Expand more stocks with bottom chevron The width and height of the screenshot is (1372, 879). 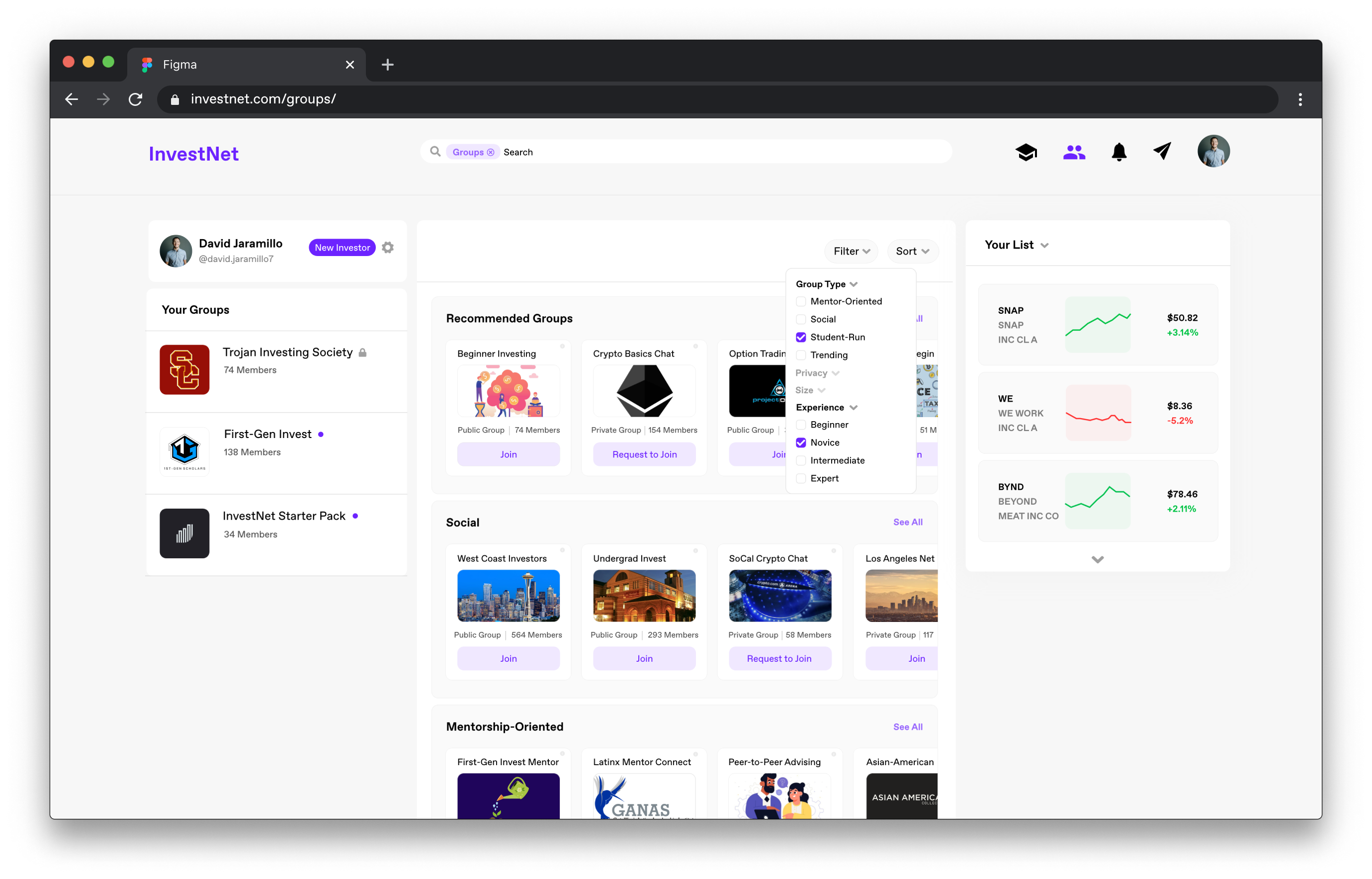(1097, 559)
